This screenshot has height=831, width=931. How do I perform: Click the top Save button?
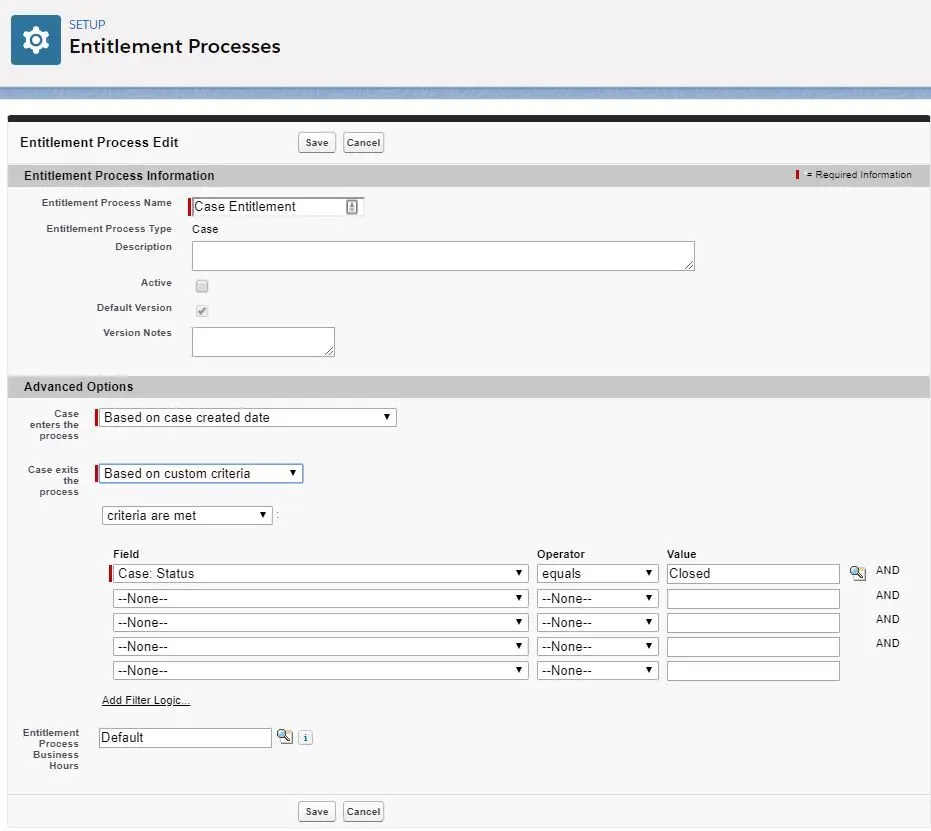[317, 142]
